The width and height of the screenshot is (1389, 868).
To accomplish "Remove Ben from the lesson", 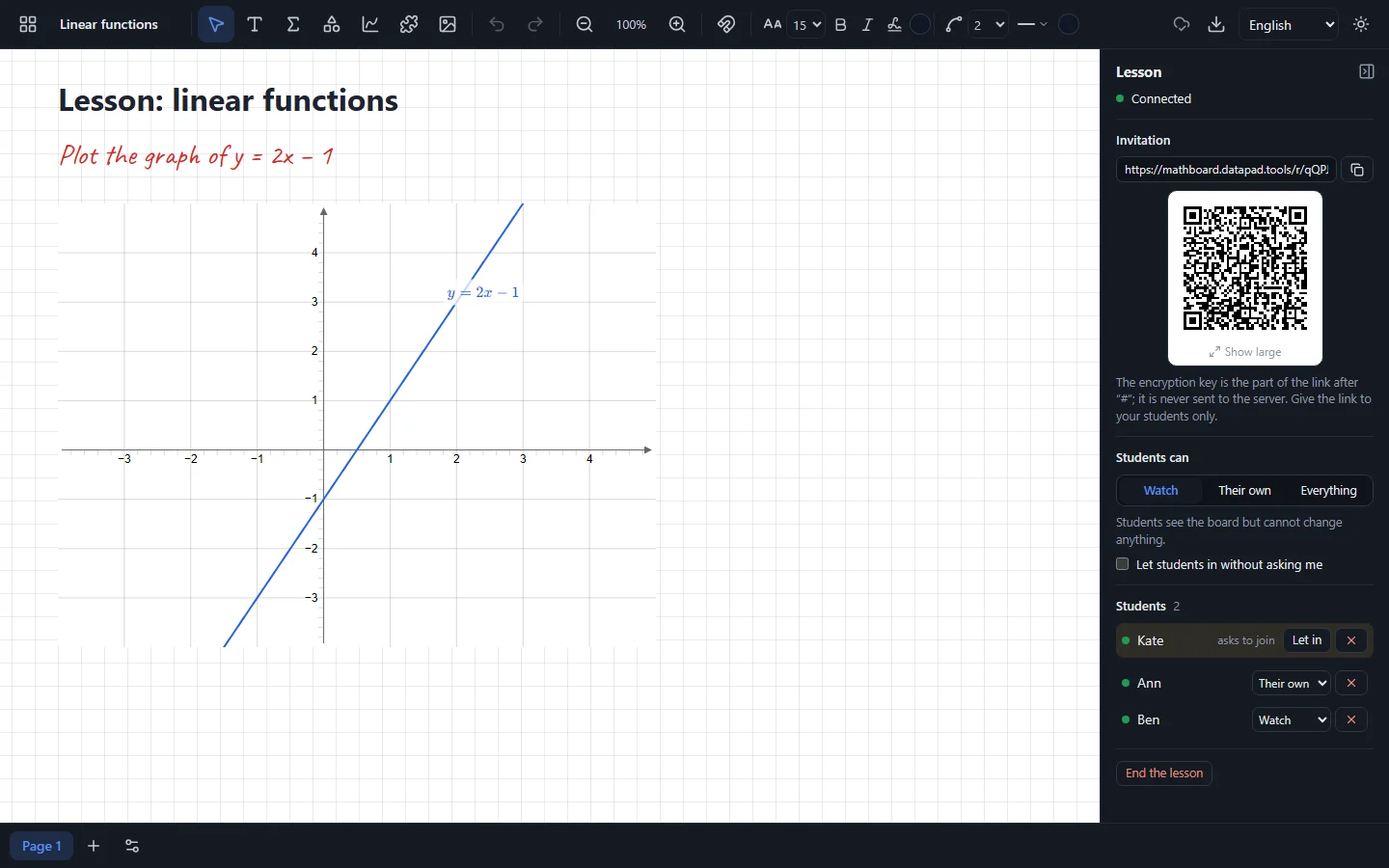I will tap(1351, 720).
